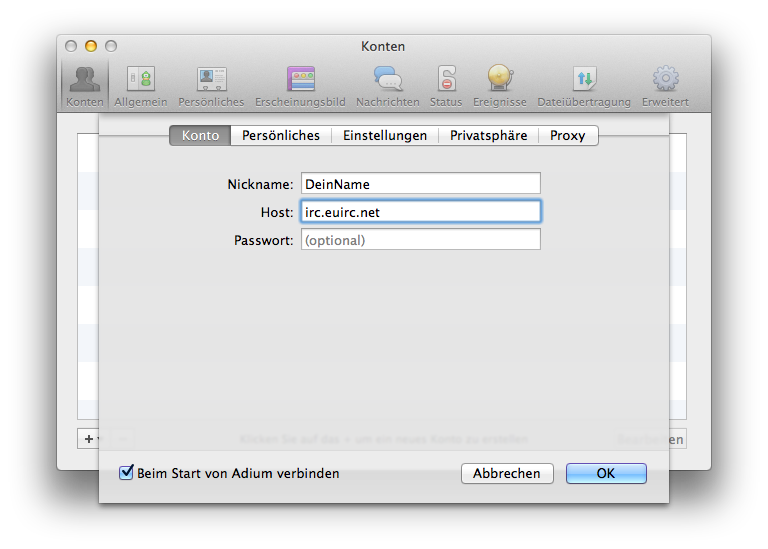Open Dateiübertragung file transfer settings
The height and width of the screenshot is (549, 768).
tap(584, 85)
